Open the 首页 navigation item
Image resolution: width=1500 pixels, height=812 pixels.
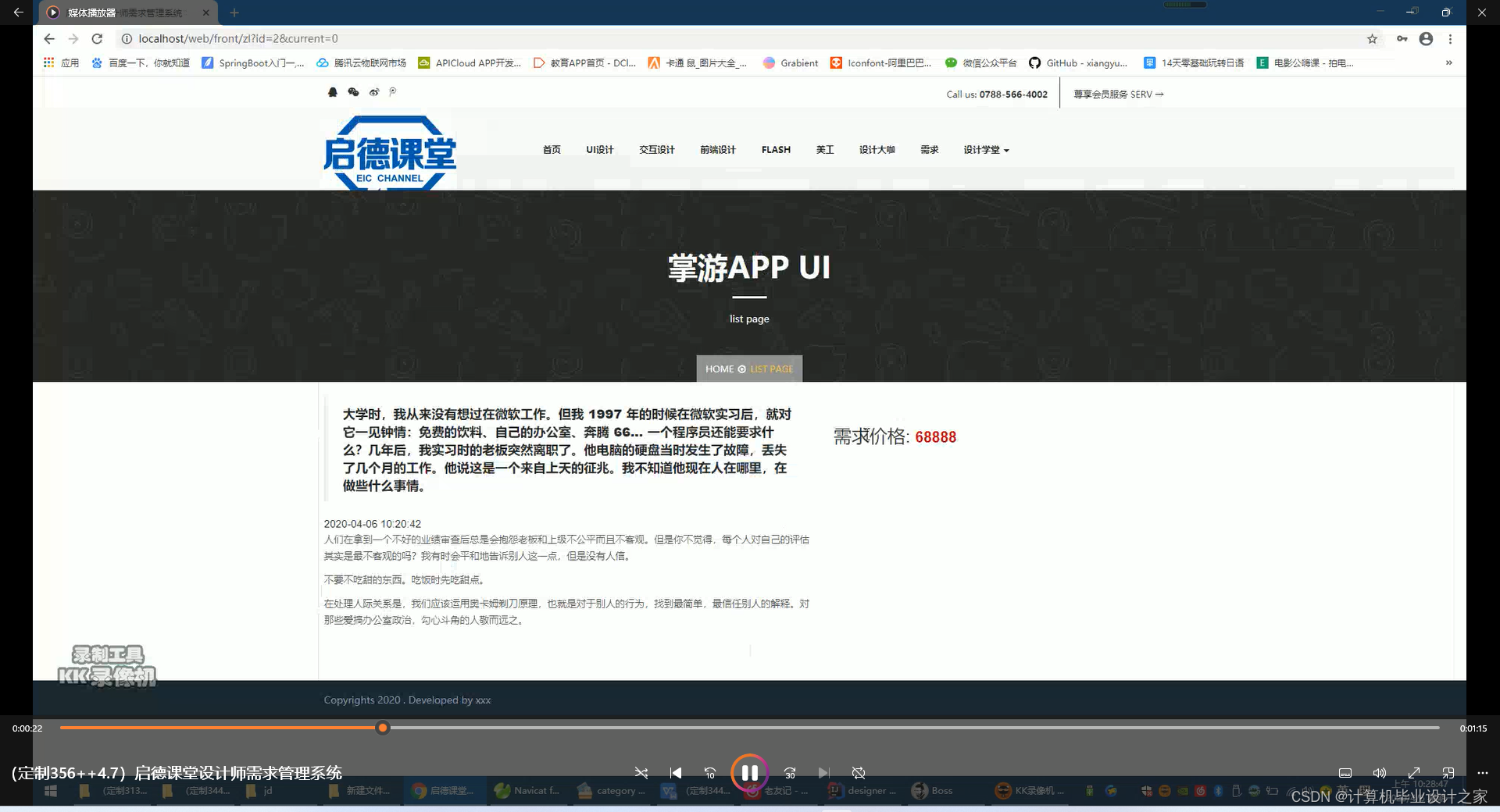click(x=552, y=150)
